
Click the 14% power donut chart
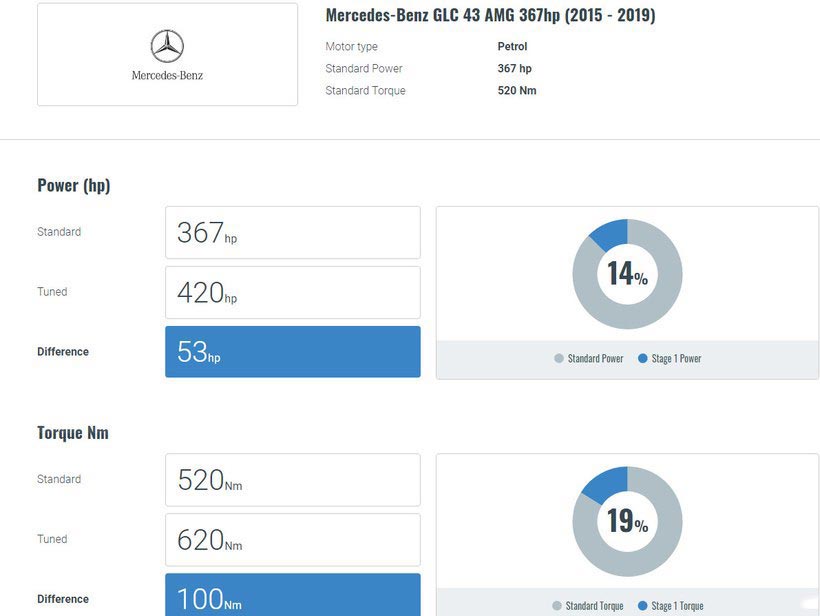(x=627, y=274)
